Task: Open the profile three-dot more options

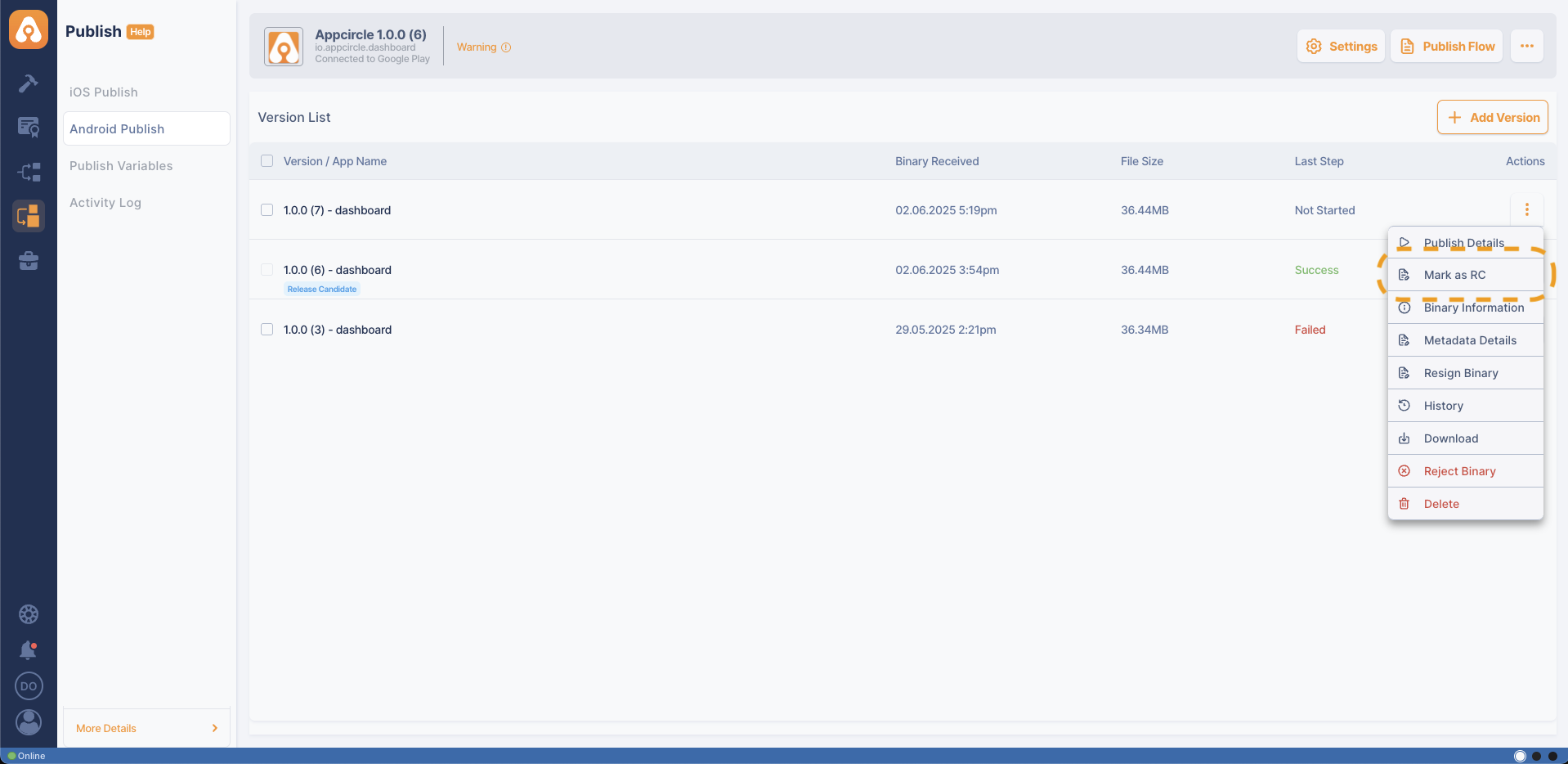Action: [x=1526, y=47]
